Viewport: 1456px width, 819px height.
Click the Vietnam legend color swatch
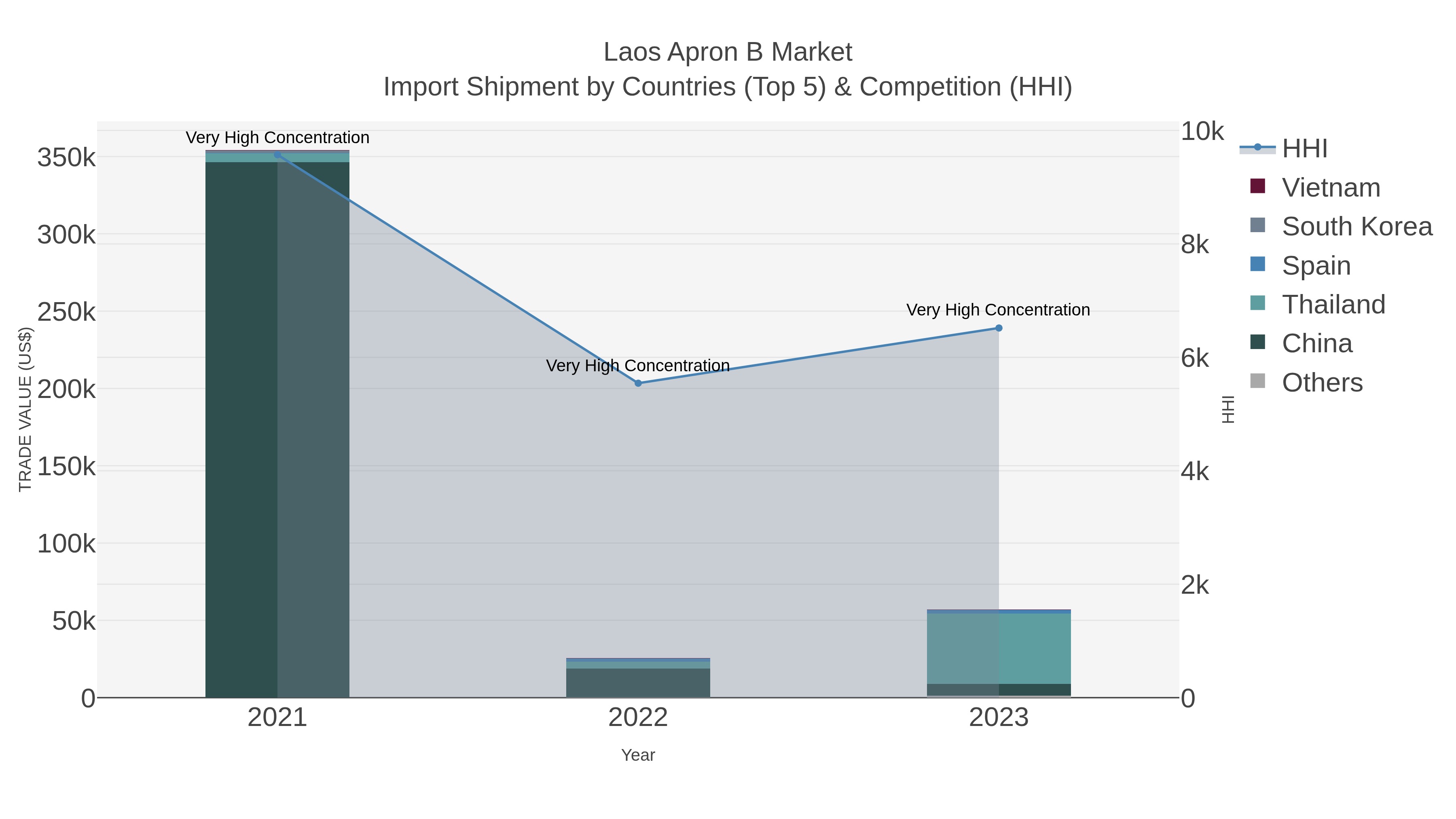[1257, 186]
